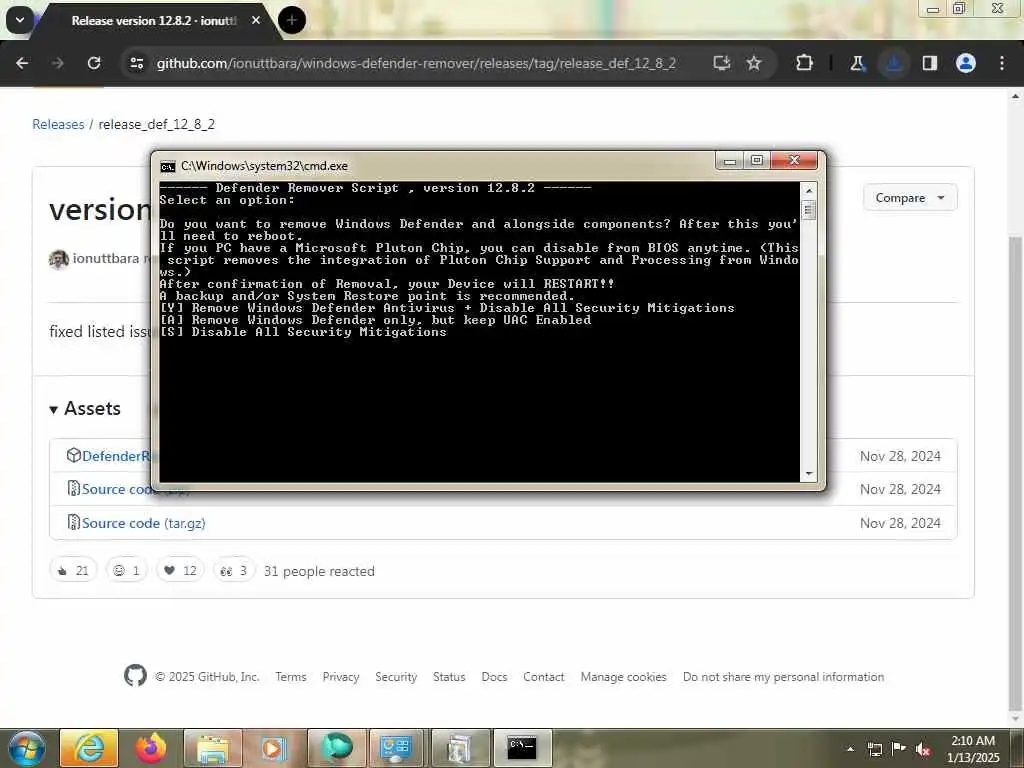1024x768 pixels.
Task: Open the Extensions puzzle icon
Action: pos(805,63)
